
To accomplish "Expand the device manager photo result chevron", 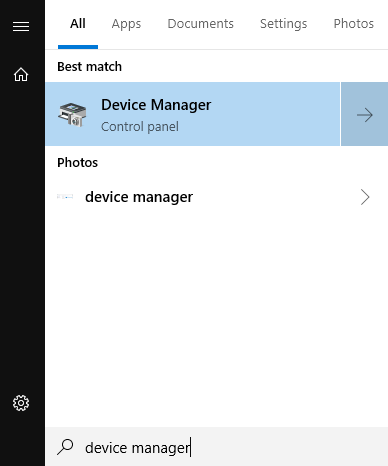I will 365,197.
